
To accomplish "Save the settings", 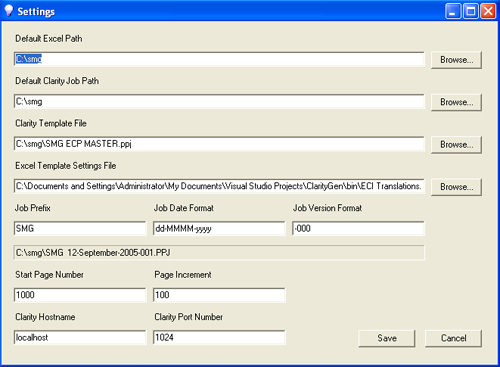I will pyautogui.click(x=387, y=338).
